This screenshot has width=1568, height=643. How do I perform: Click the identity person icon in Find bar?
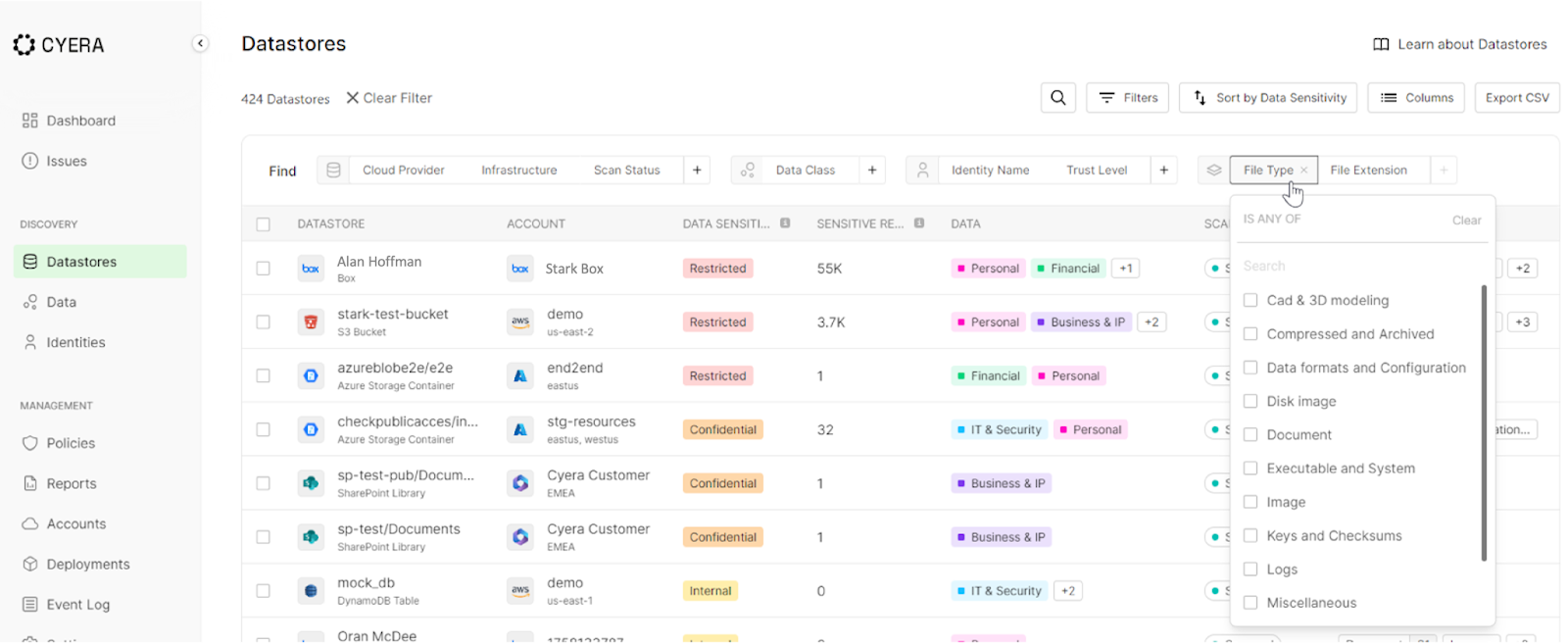pyautogui.click(x=922, y=171)
